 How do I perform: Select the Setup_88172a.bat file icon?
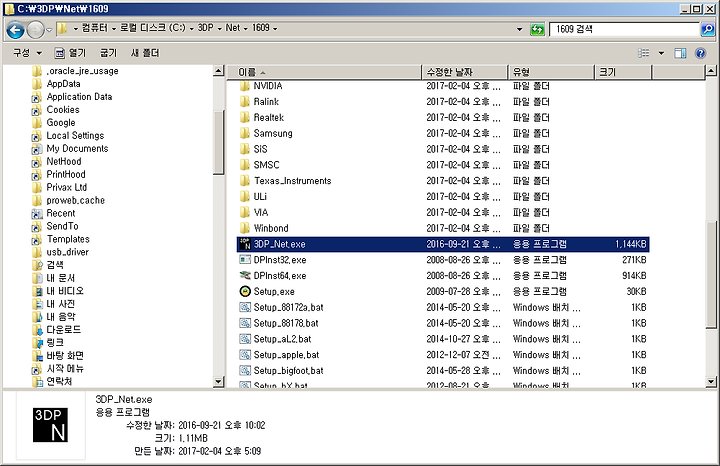(245, 307)
